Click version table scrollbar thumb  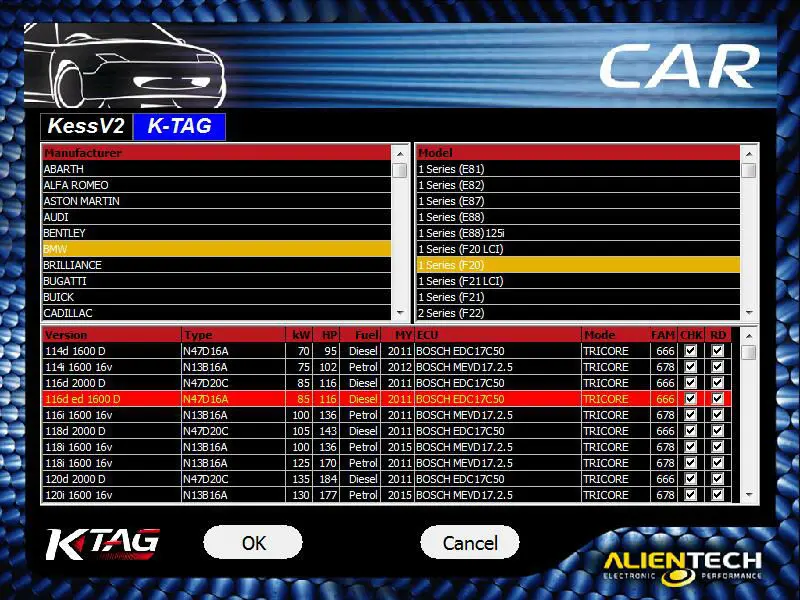(x=748, y=352)
